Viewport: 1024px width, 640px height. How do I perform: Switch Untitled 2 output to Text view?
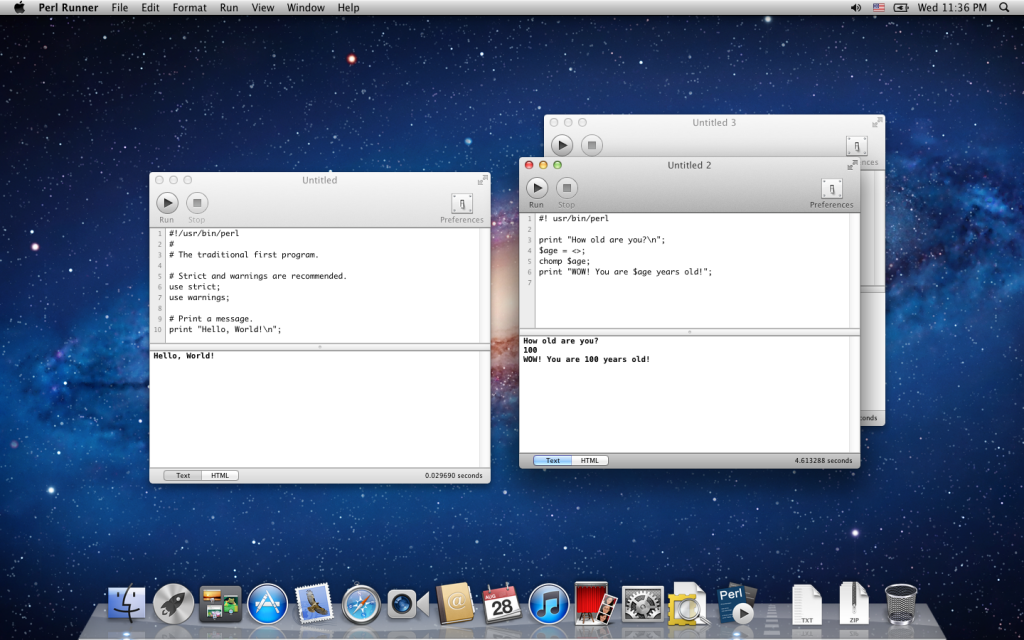point(552,460)
